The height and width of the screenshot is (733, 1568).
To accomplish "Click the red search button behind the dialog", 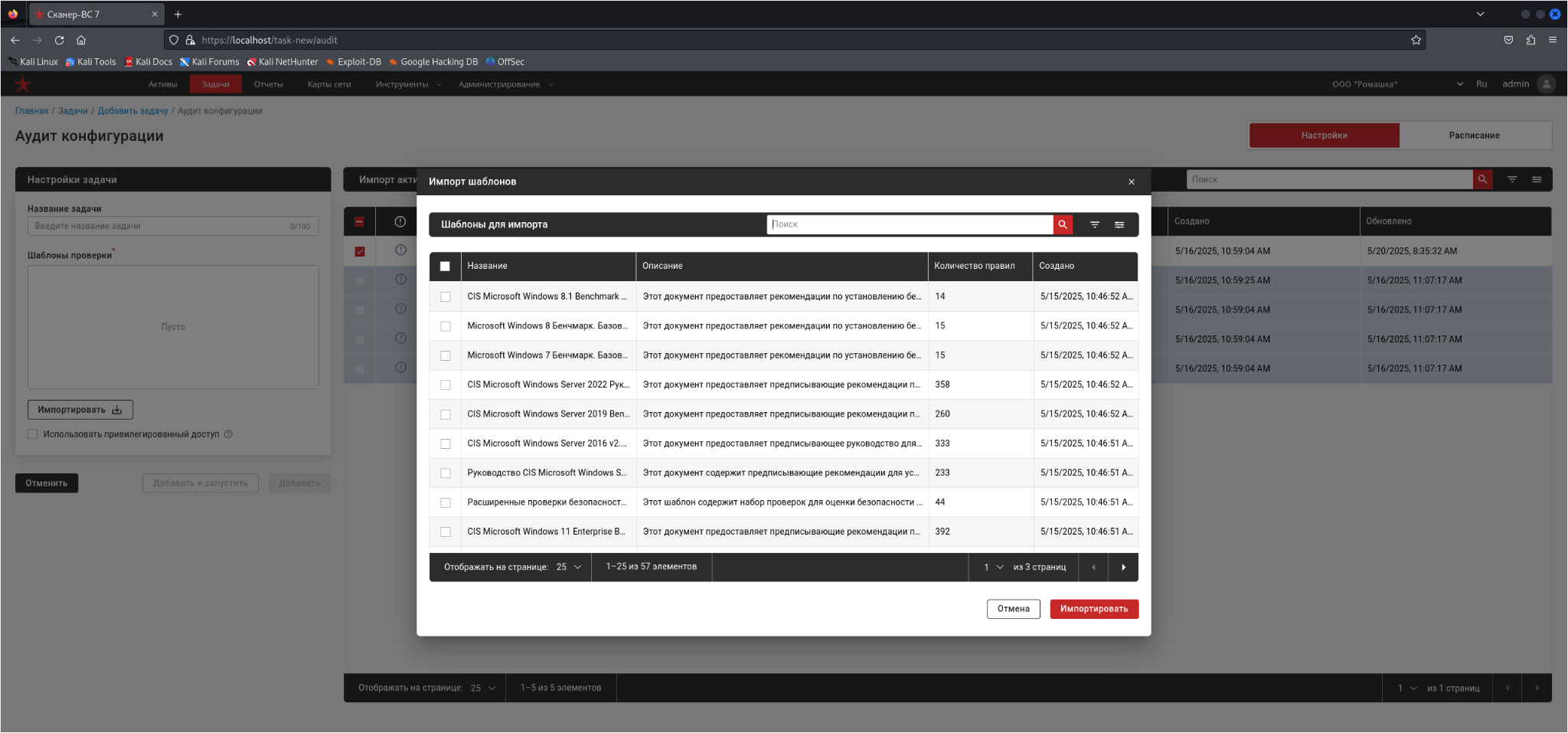I will (1482, 179).
